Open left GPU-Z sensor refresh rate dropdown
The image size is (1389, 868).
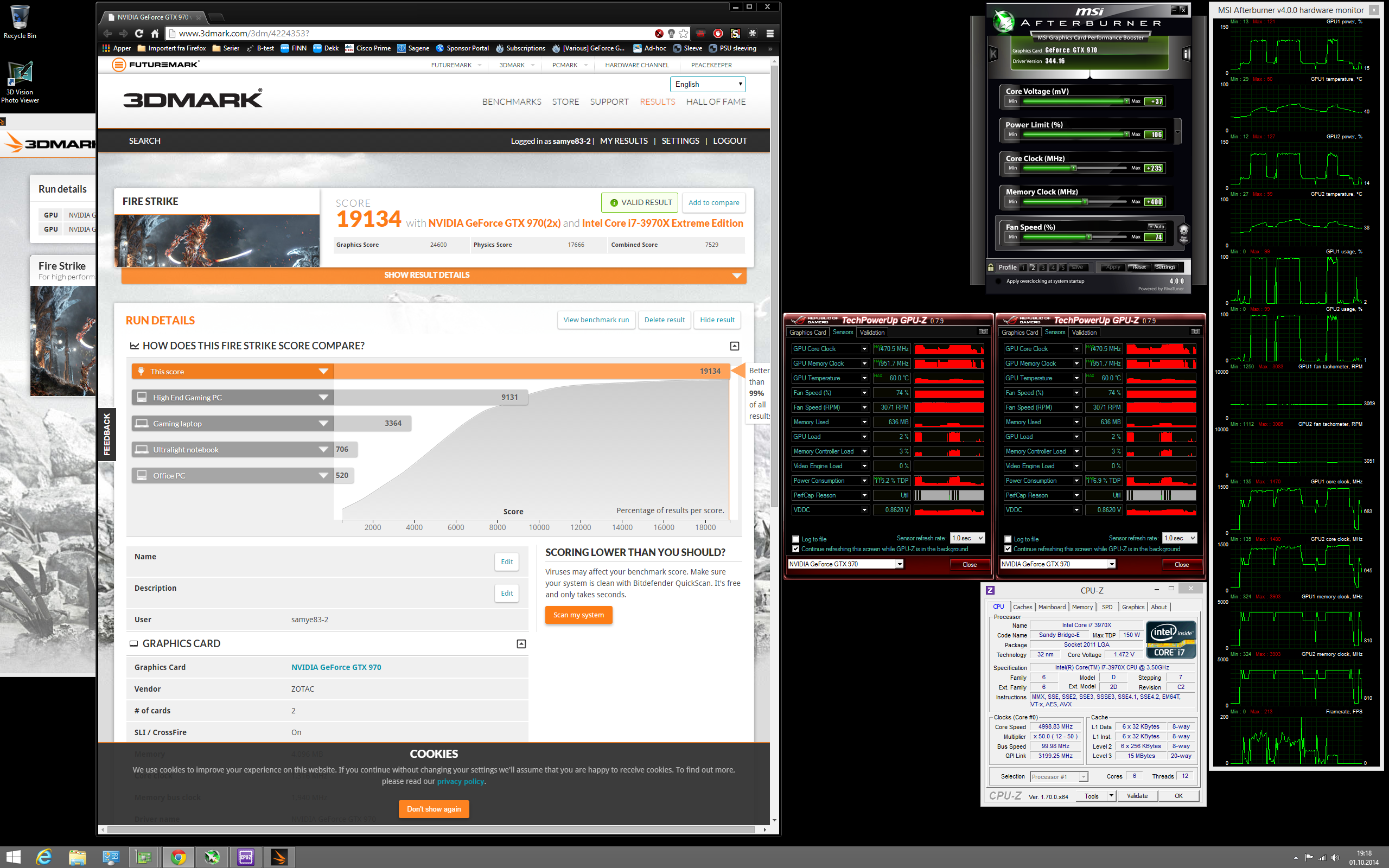968,538
